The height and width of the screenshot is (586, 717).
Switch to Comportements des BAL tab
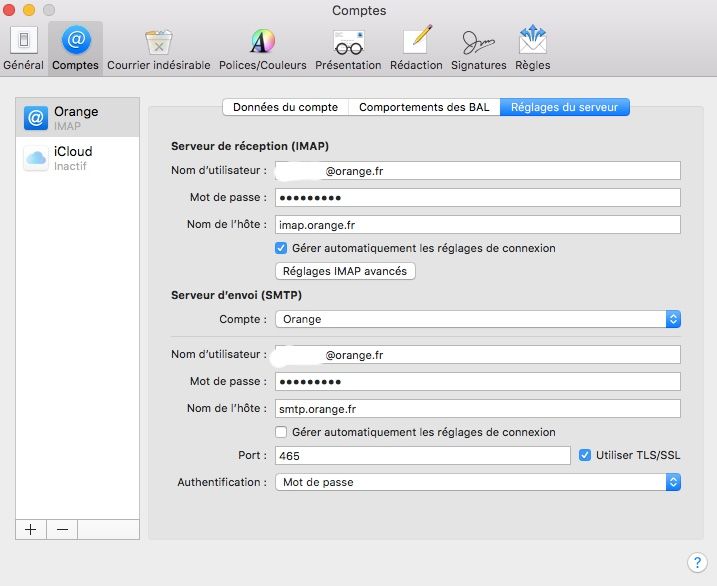(x=424, y=107)
